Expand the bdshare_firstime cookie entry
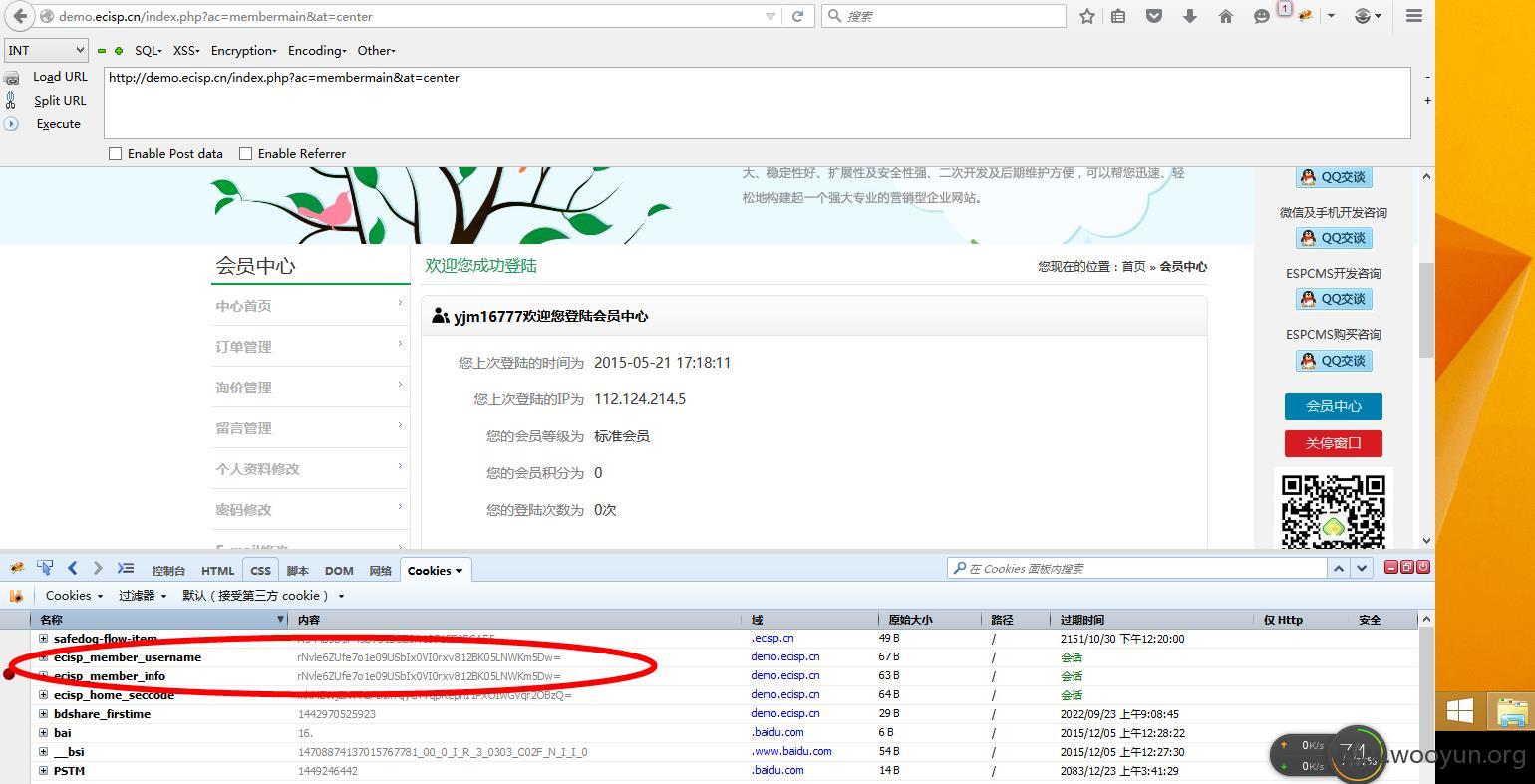 [43, 714]
